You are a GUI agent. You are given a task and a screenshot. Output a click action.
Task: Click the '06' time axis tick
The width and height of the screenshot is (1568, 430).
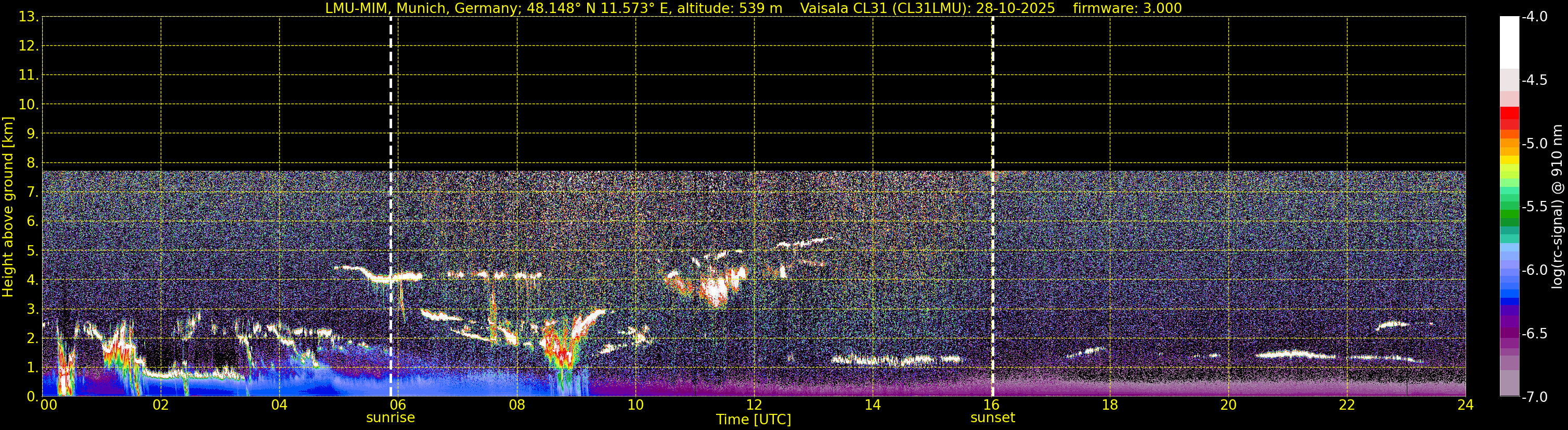click(x=398, y=405)
